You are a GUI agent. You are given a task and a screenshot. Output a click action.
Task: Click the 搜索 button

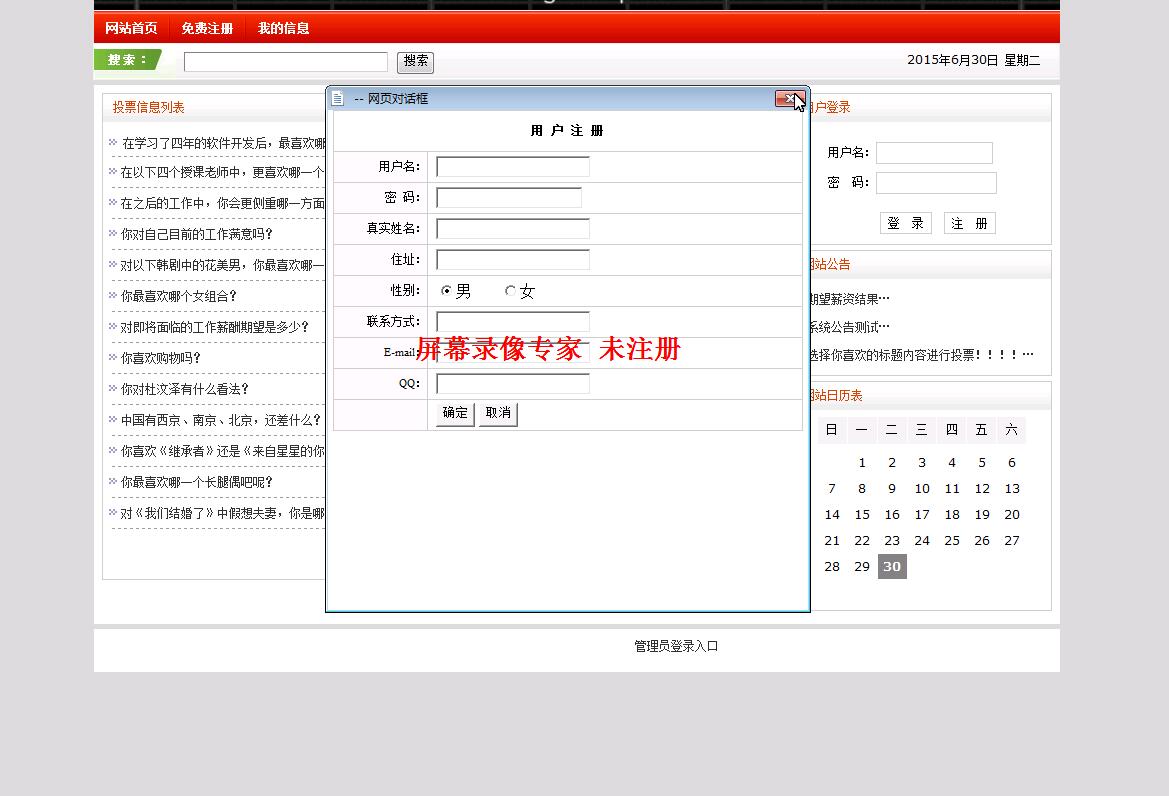pyautogui.click(x=415, y=62)
